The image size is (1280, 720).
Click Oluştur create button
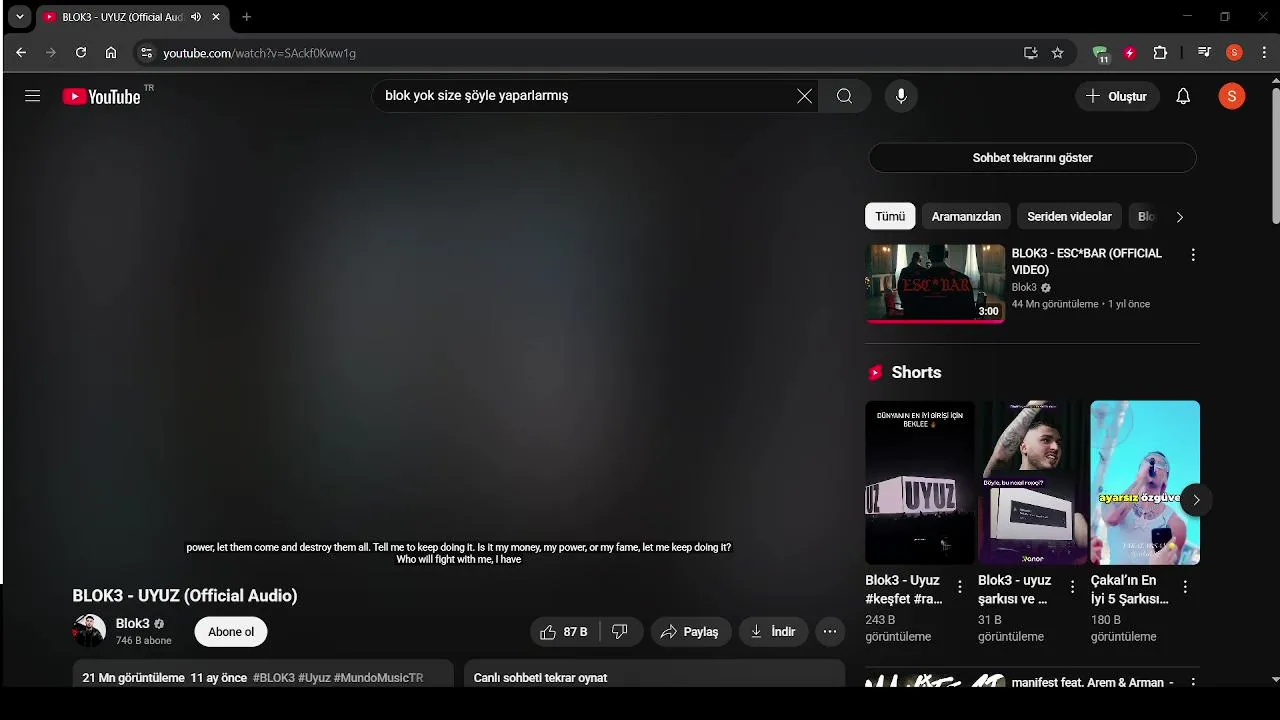pyautogui.click(x=1117, y=96)
